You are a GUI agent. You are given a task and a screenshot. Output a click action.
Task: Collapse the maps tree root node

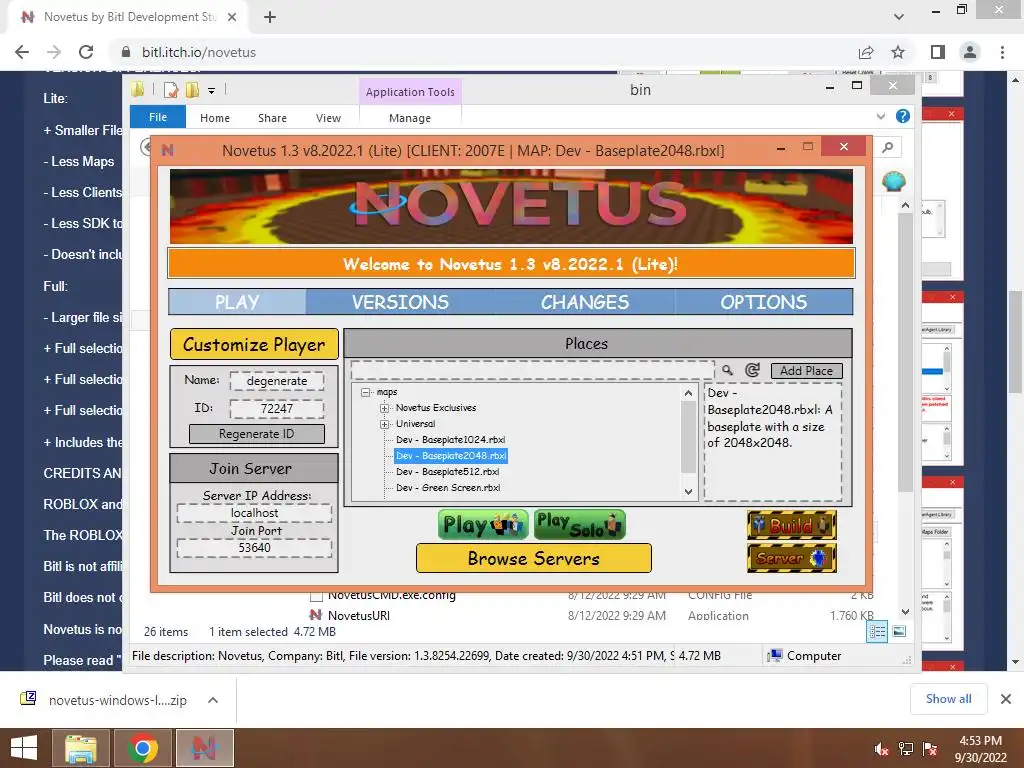366,392
